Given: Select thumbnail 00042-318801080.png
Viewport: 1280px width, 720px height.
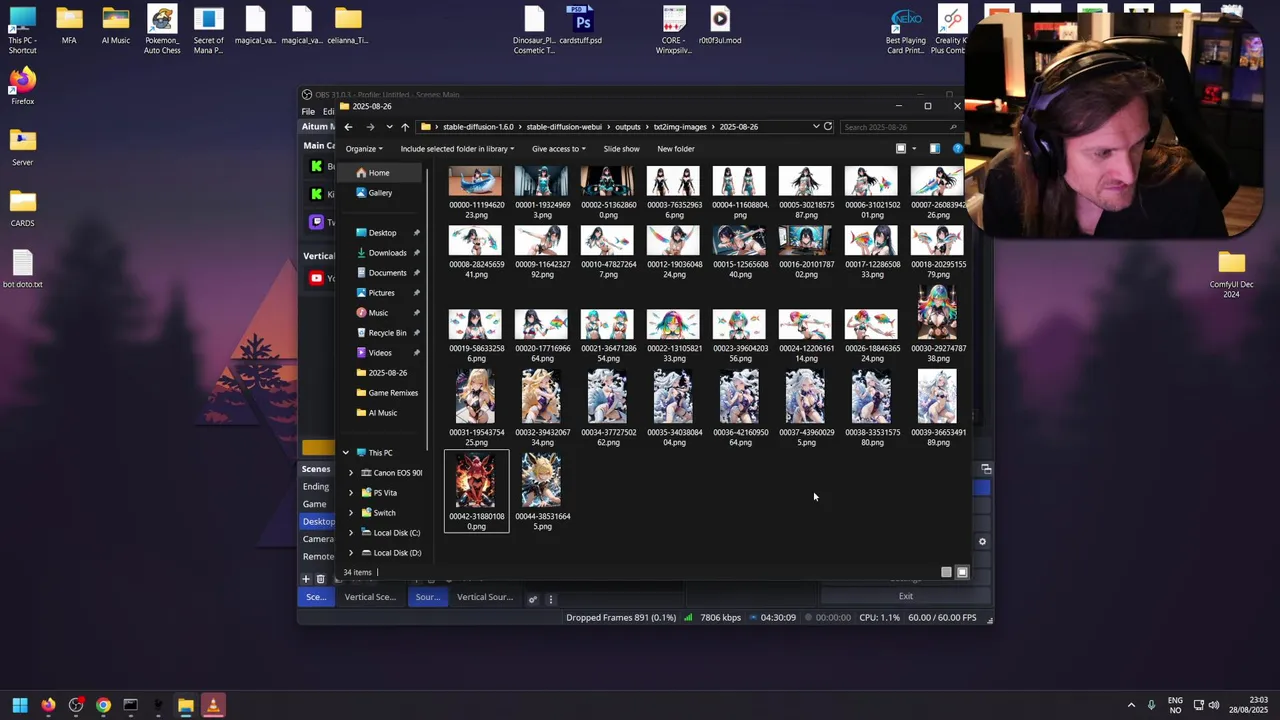Looking at the screenshot, I should [476, 491].
